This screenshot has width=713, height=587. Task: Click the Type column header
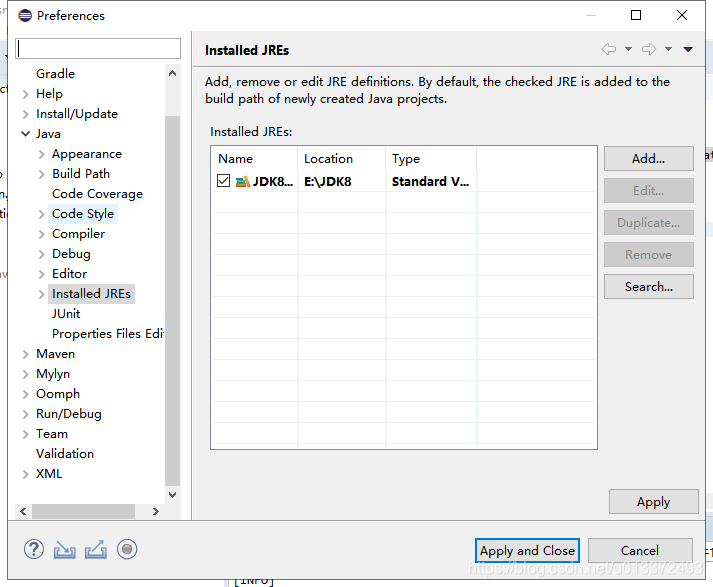(431, 159)
